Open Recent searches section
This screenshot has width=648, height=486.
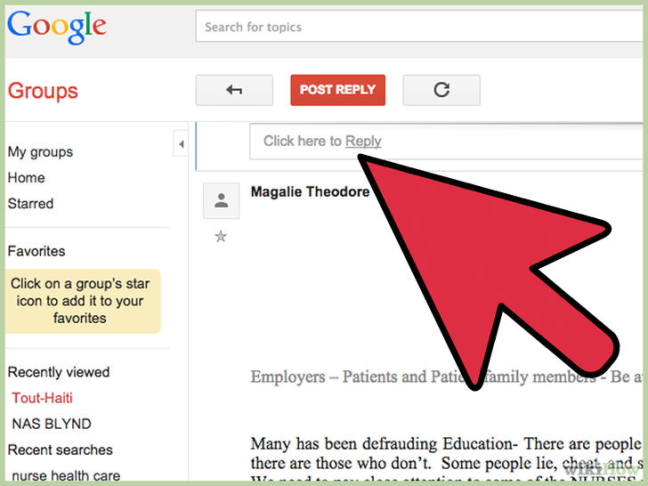pyautogui.click(x=60, y=450)
